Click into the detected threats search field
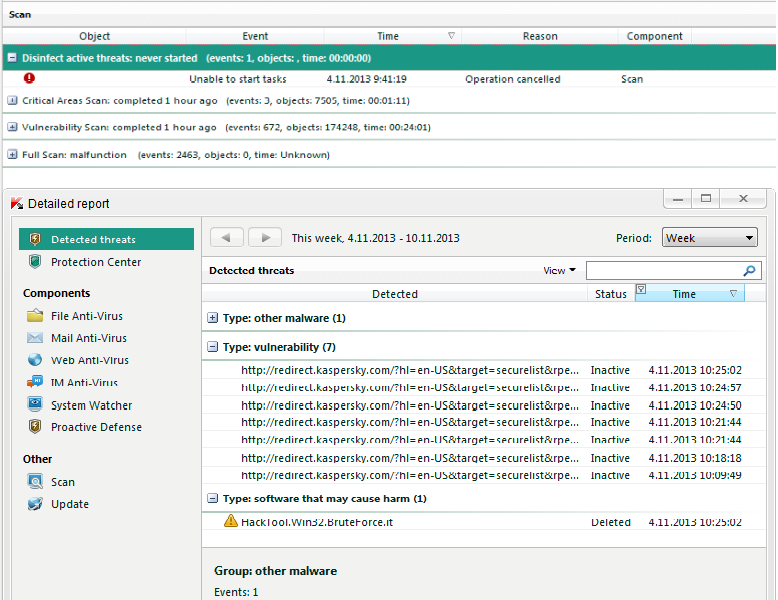 [x=662, y=271]
